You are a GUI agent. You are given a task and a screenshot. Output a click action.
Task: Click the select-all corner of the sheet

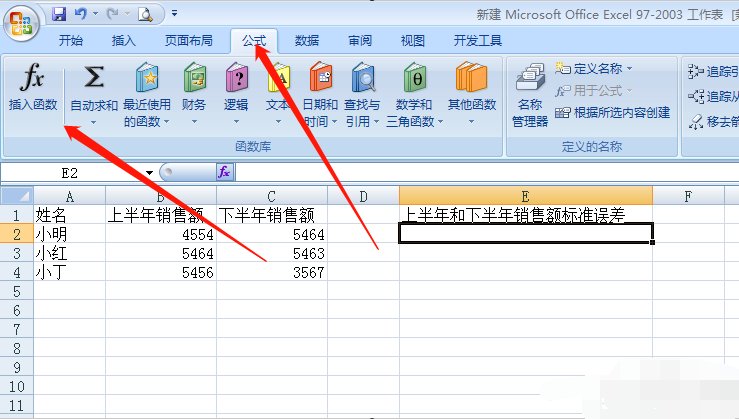click(x=17, y=196)
